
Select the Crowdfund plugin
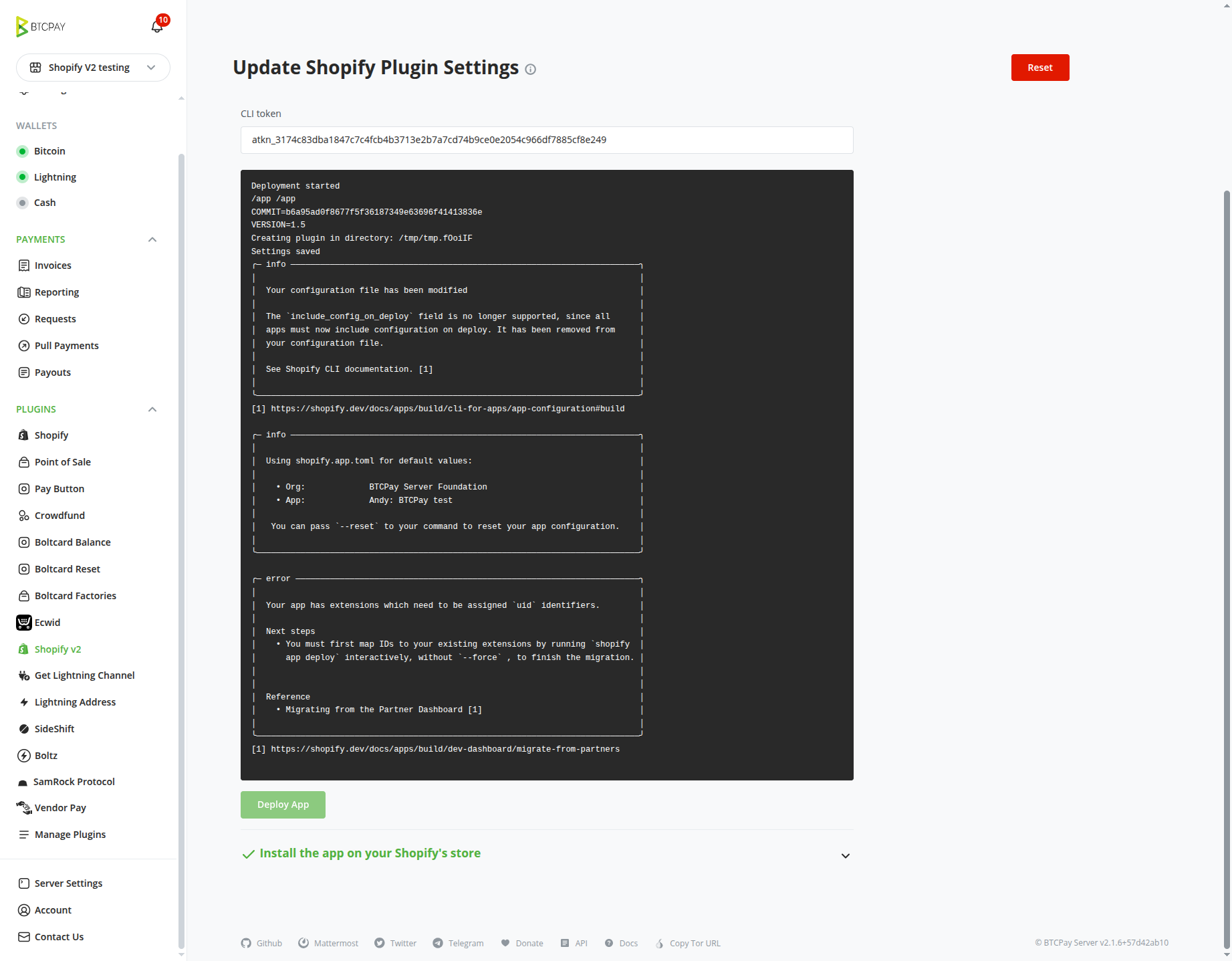tap(59, 515)
